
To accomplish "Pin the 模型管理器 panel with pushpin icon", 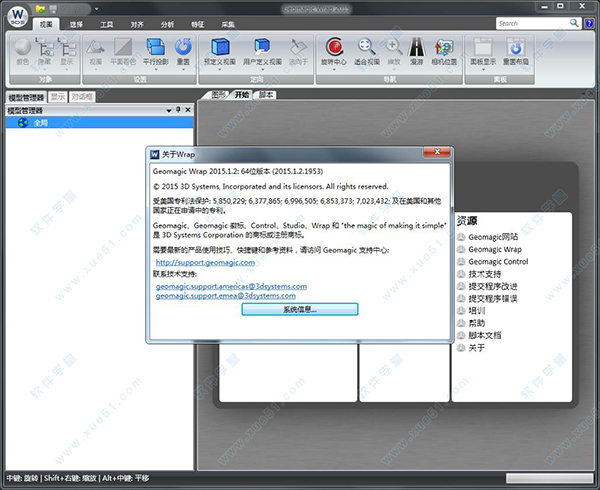I will [178, 110].
